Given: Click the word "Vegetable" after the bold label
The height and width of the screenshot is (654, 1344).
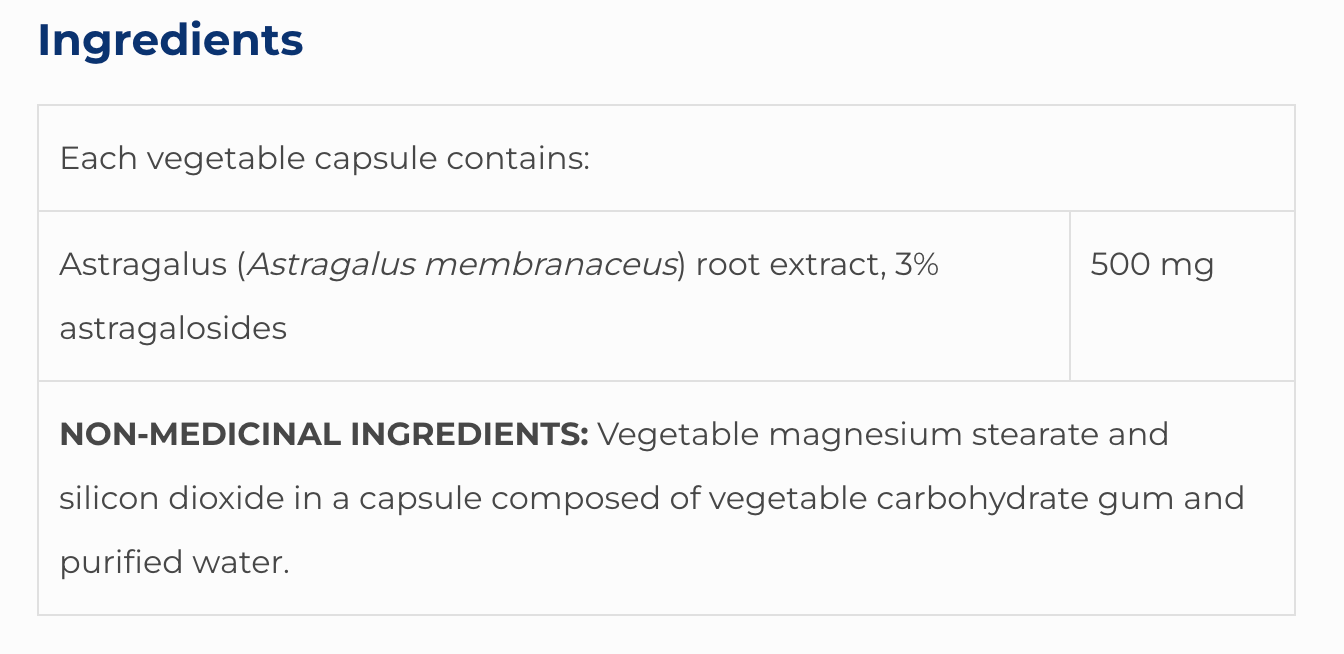Looking at the screenshot, I should tap(676, 435).
